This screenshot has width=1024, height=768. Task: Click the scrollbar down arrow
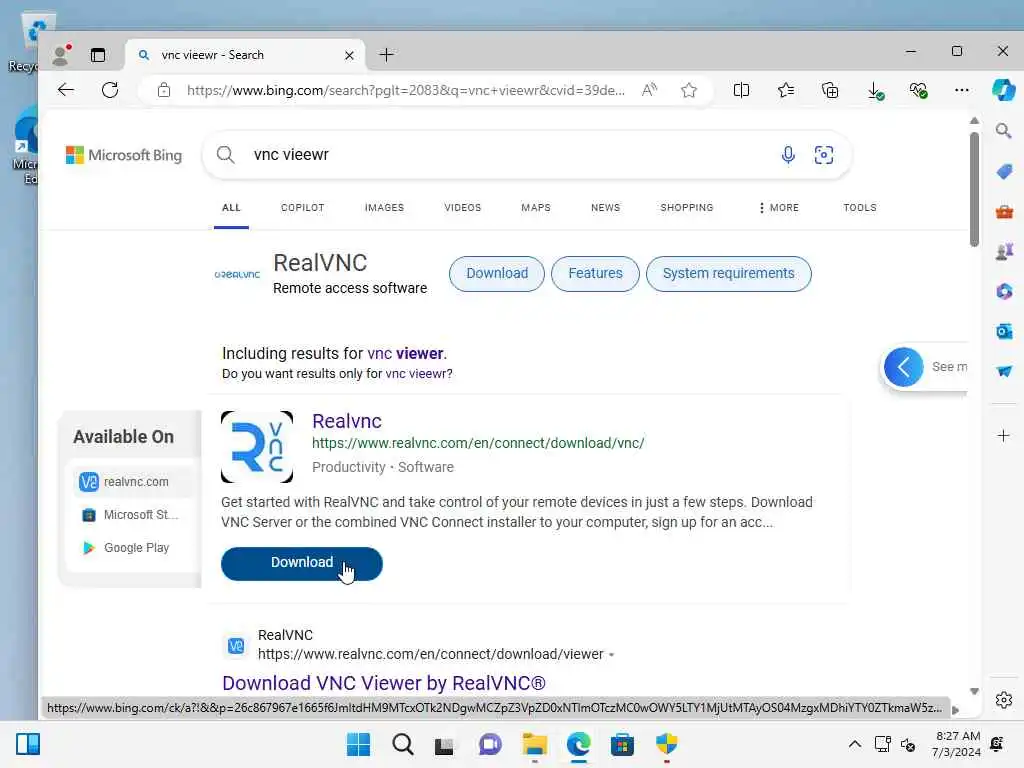pyautogui.click(x=974, y=691)
